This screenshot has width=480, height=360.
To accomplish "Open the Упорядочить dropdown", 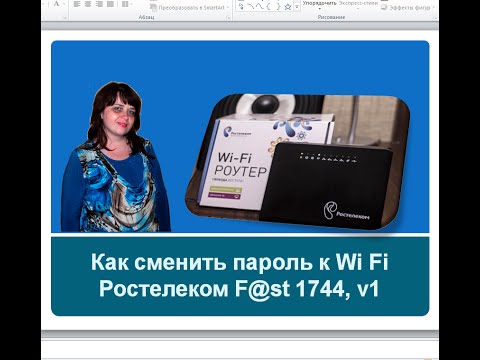I will (319, 4).
